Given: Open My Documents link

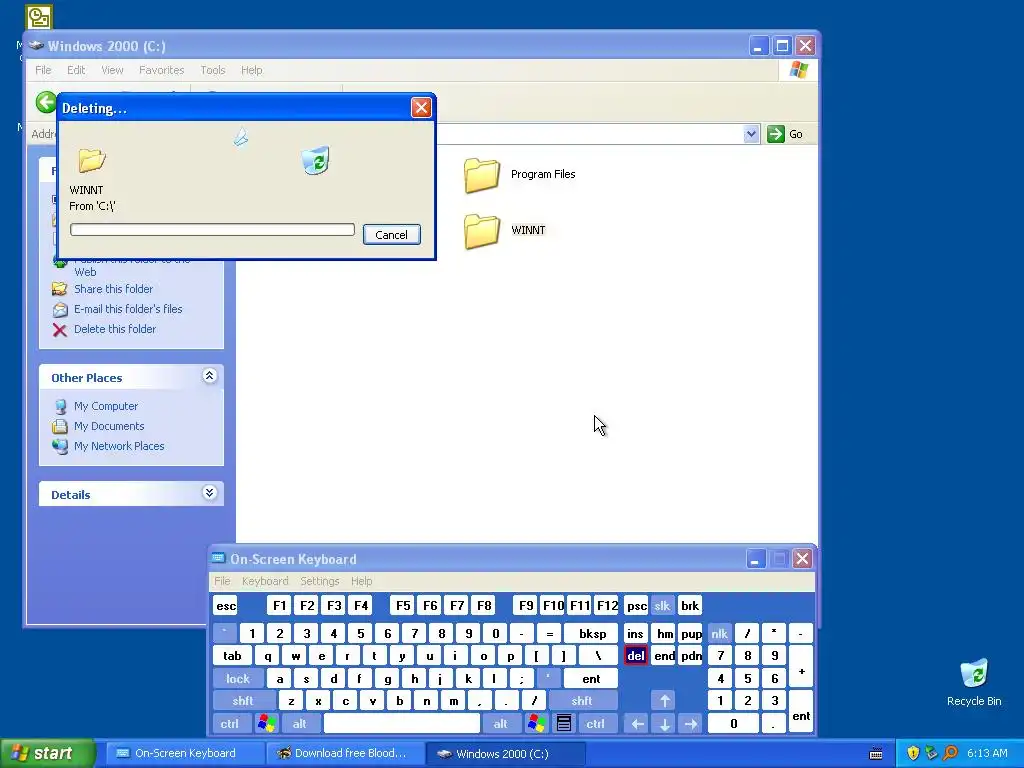Looking at the screenshot, I should (109, 426).
